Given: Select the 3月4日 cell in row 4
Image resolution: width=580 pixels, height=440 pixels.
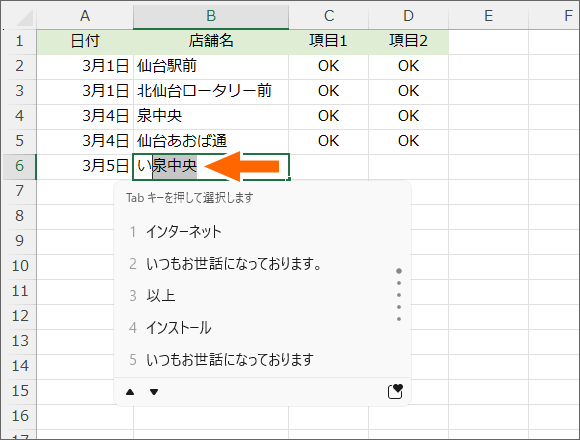Looking at the screenshot, I should pyautogui.click(x=85, y=116).
